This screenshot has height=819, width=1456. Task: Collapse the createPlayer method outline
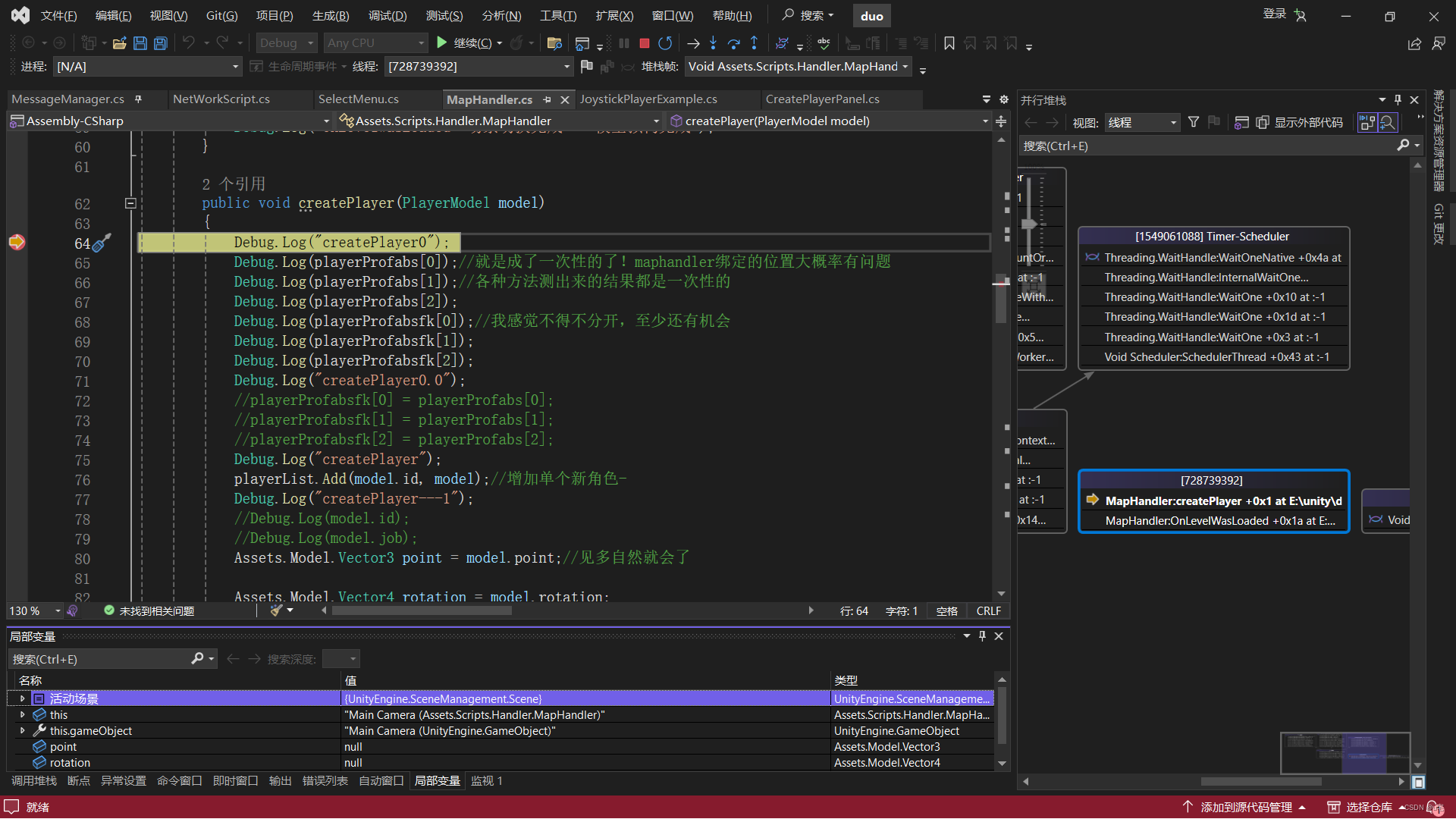point(130,203)
